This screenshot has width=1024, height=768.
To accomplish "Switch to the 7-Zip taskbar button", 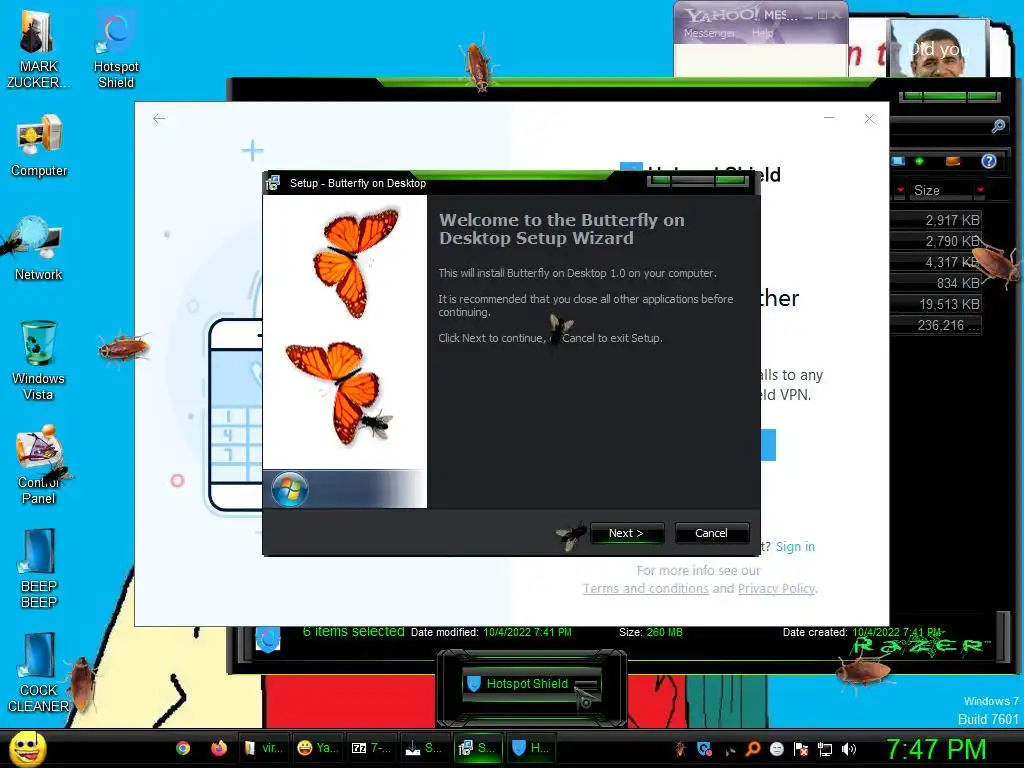I will pyautogui.click(x=370, y=748).
